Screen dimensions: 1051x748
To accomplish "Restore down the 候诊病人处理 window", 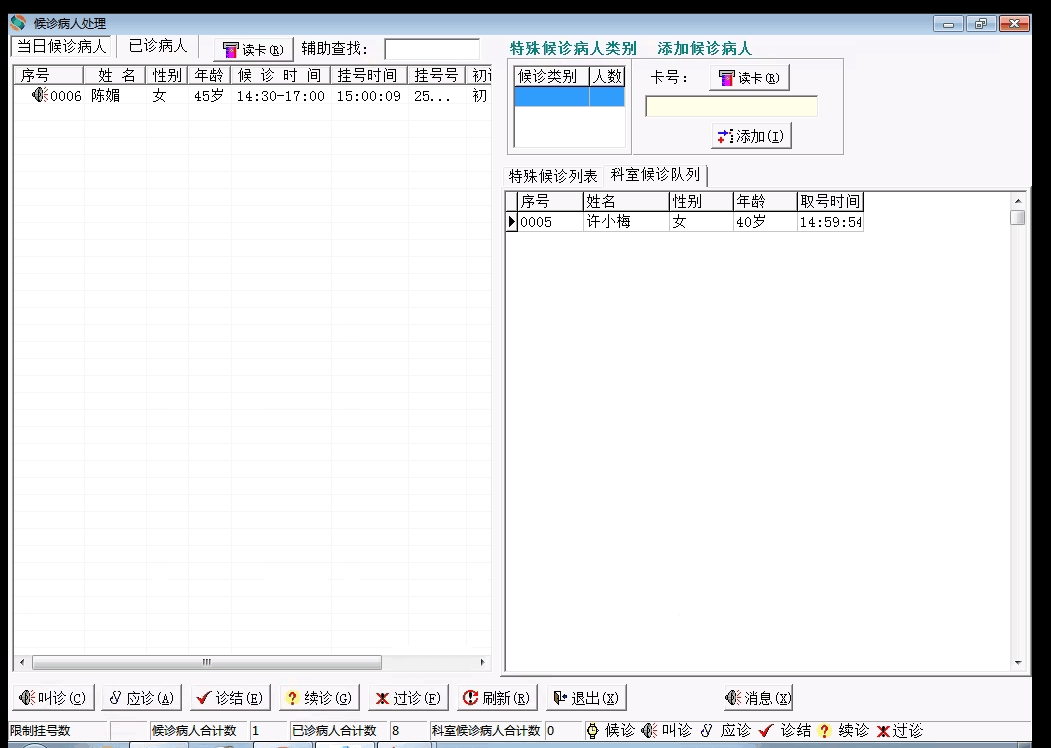I will (981, 23).
